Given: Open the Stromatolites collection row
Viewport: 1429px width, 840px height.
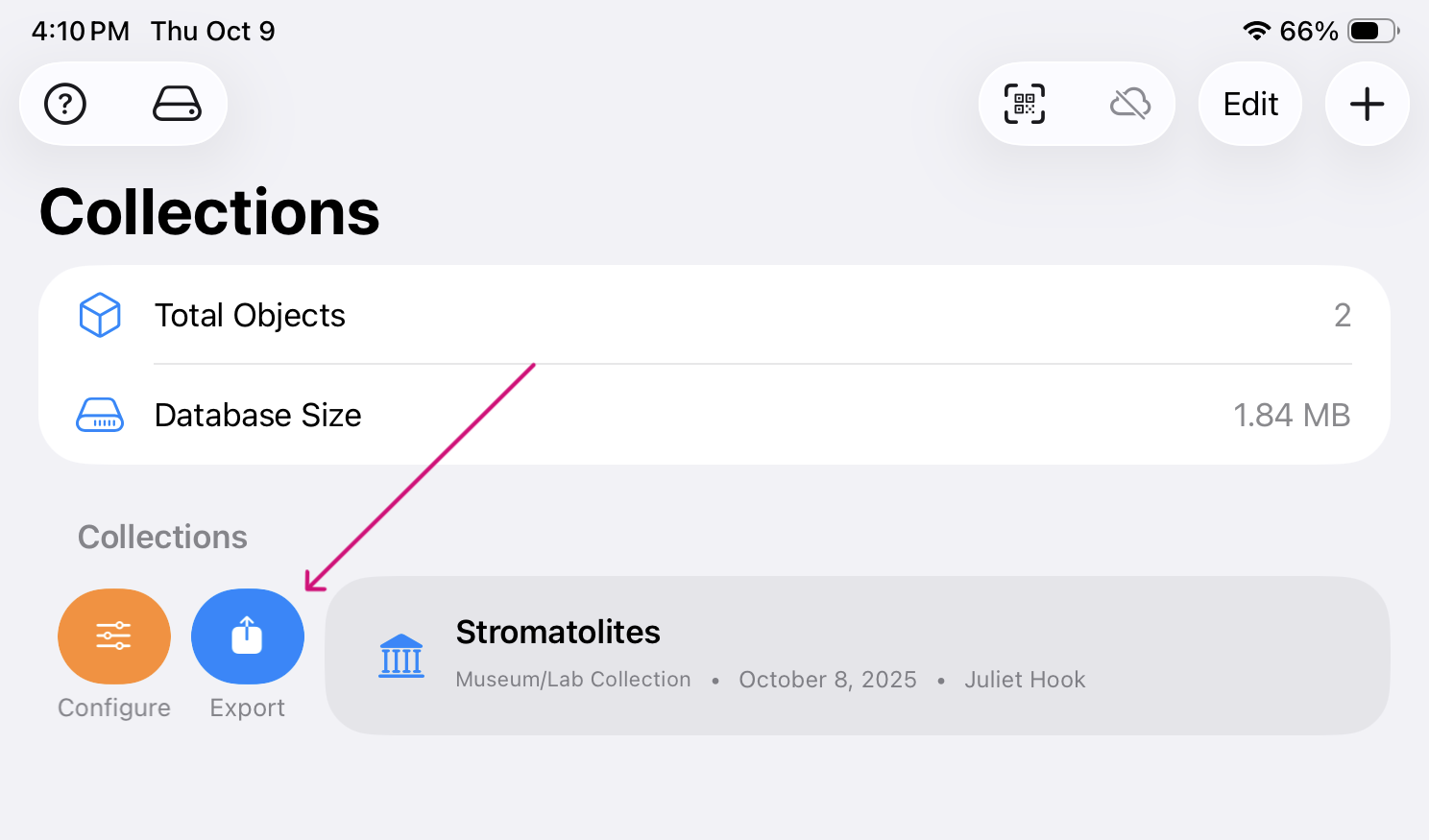Looking at the screenshot, I should 857,656.
